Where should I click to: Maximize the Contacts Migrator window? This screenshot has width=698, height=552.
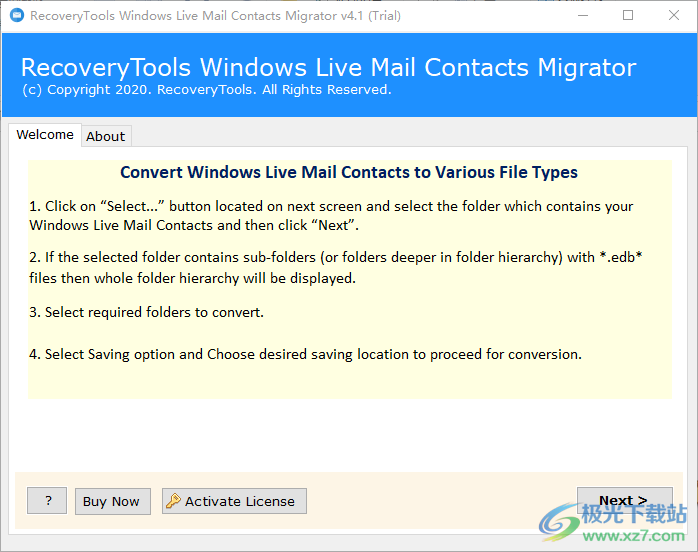(628, 16)
